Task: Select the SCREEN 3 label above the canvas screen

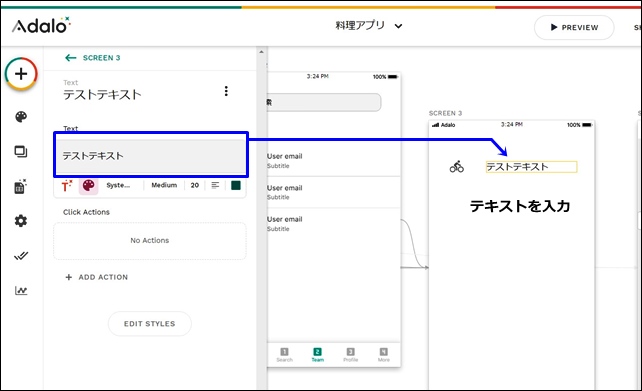Action: (x=445, y=113)
